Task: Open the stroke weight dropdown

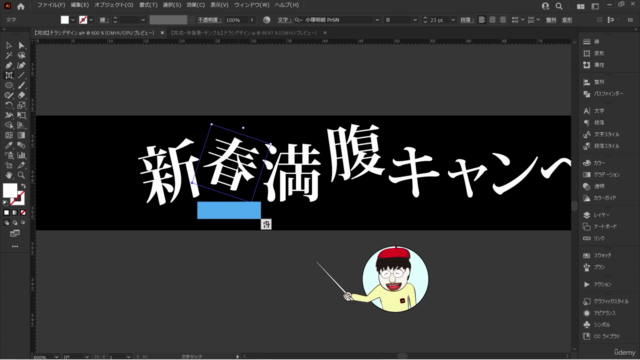Action: coord(143,20)
